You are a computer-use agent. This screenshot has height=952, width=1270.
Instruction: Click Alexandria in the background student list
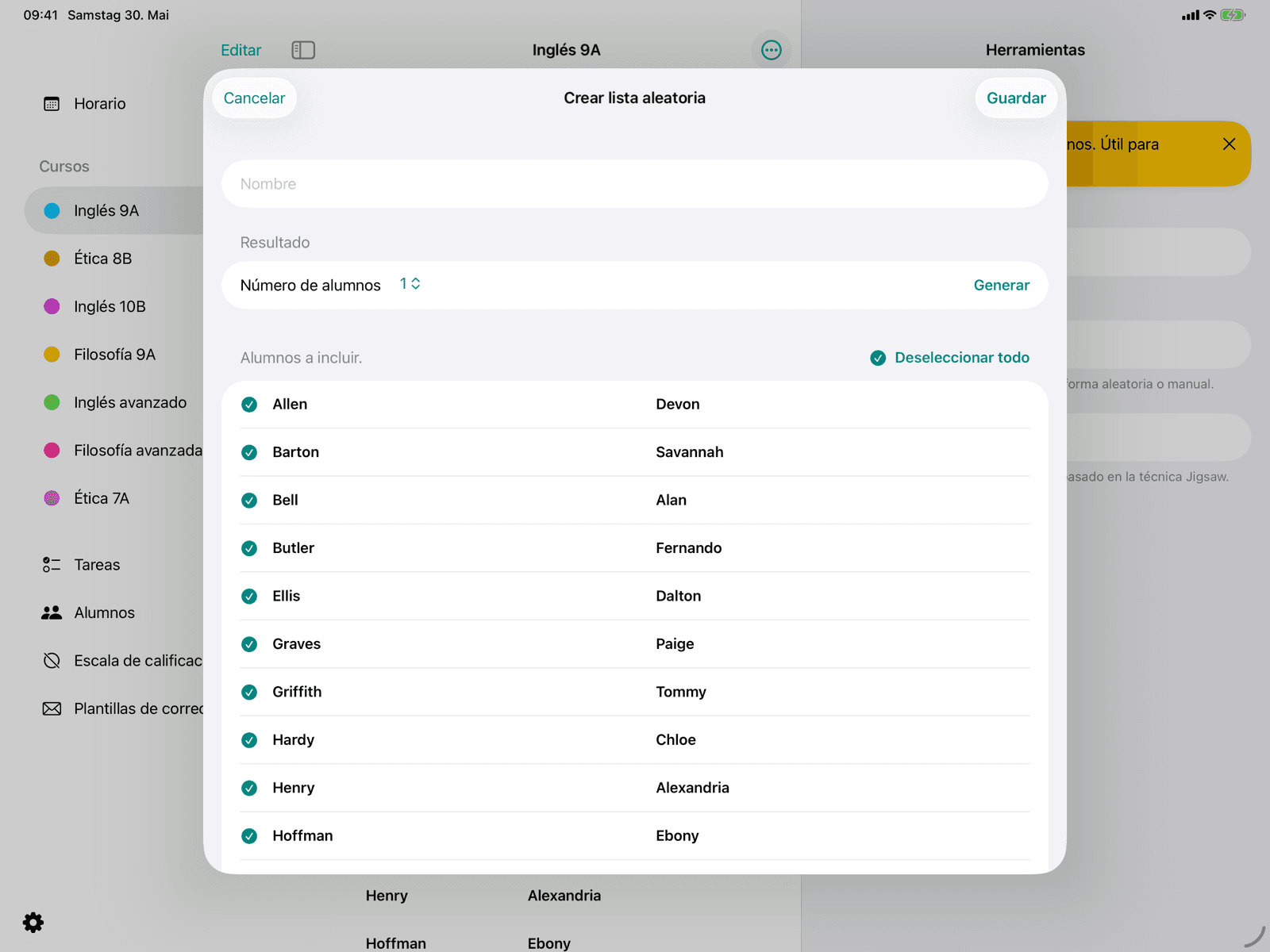click(564, 896)
